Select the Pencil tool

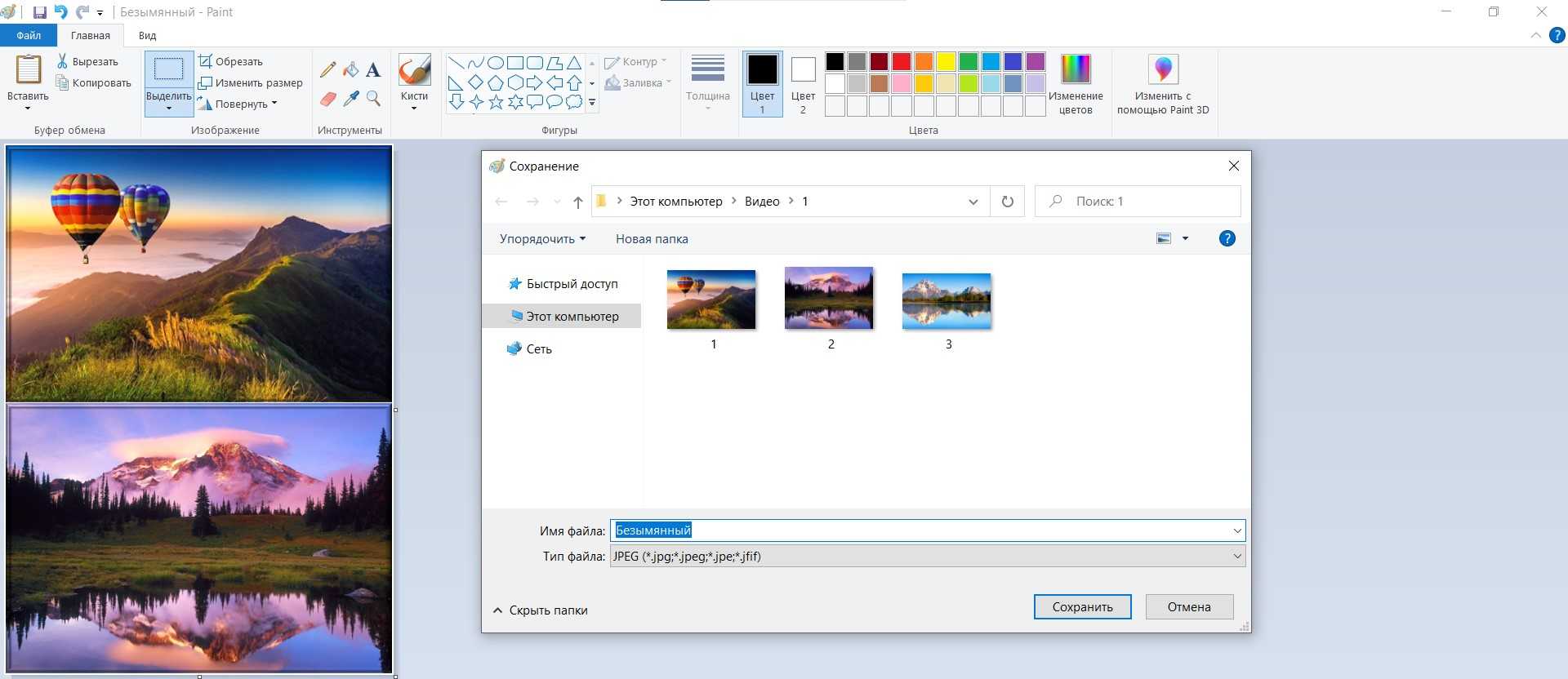point(327,70)
